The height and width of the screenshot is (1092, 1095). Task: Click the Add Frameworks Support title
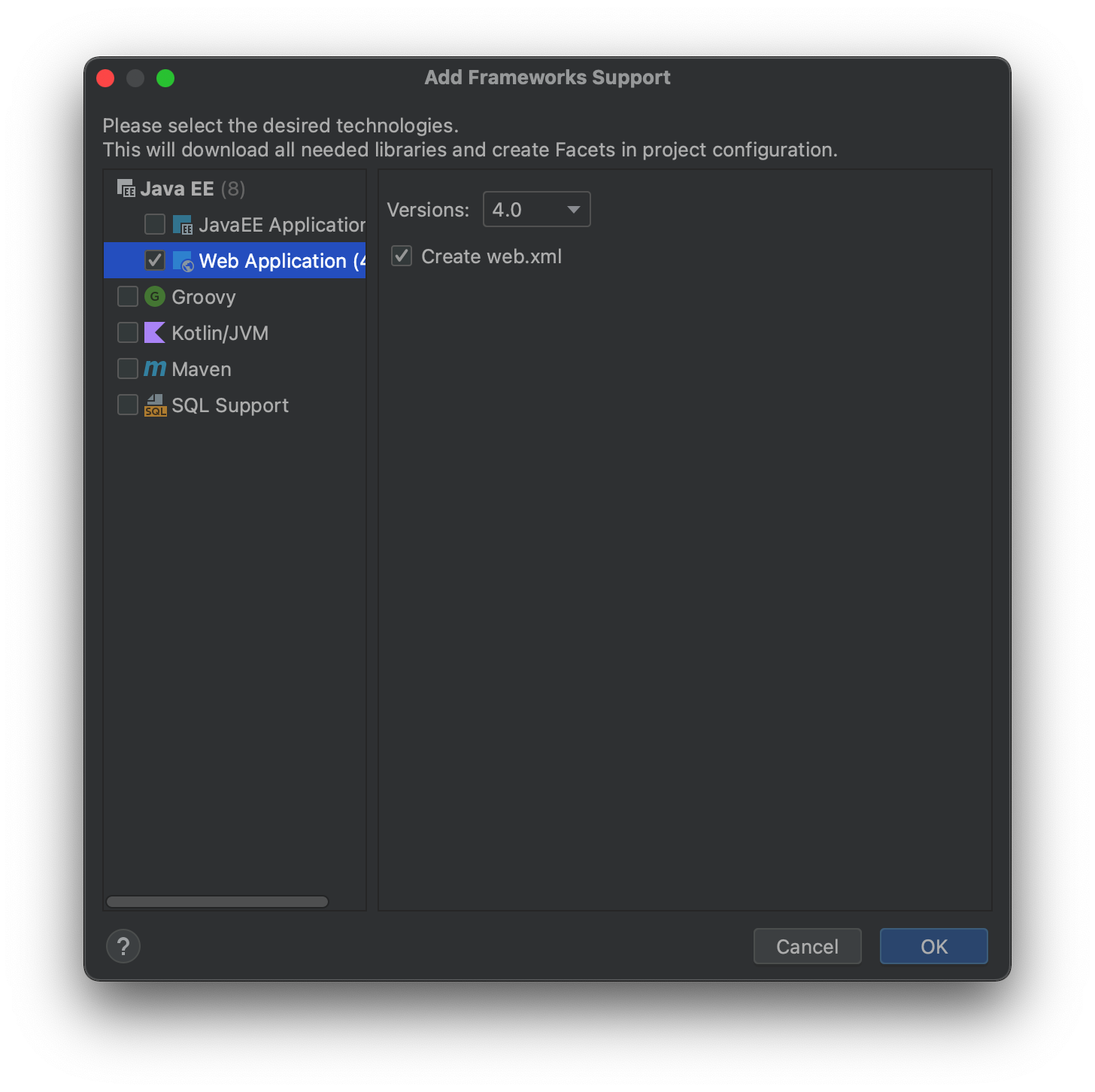click(547, 77)
